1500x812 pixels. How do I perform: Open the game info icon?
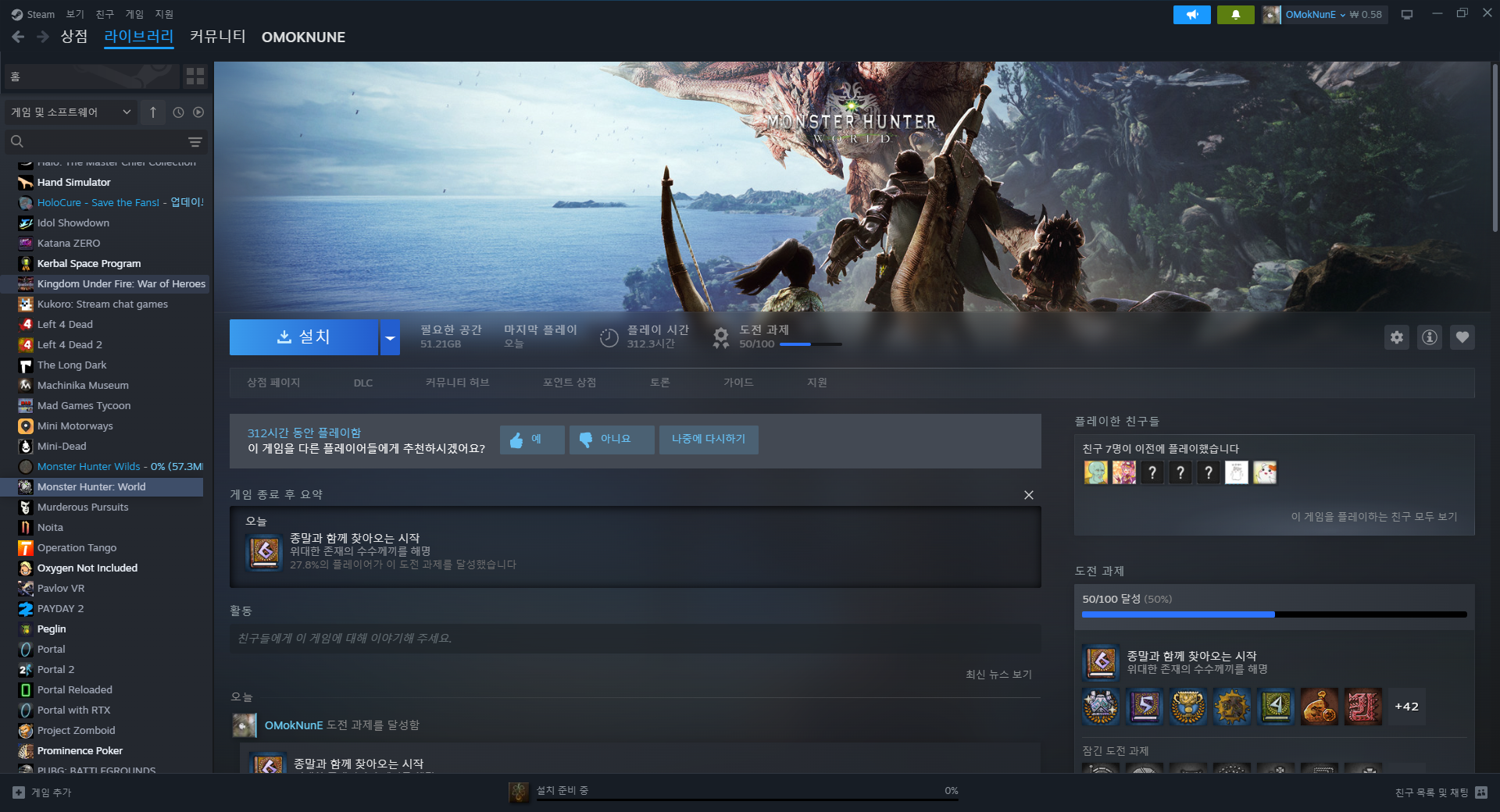point(1429,337)
